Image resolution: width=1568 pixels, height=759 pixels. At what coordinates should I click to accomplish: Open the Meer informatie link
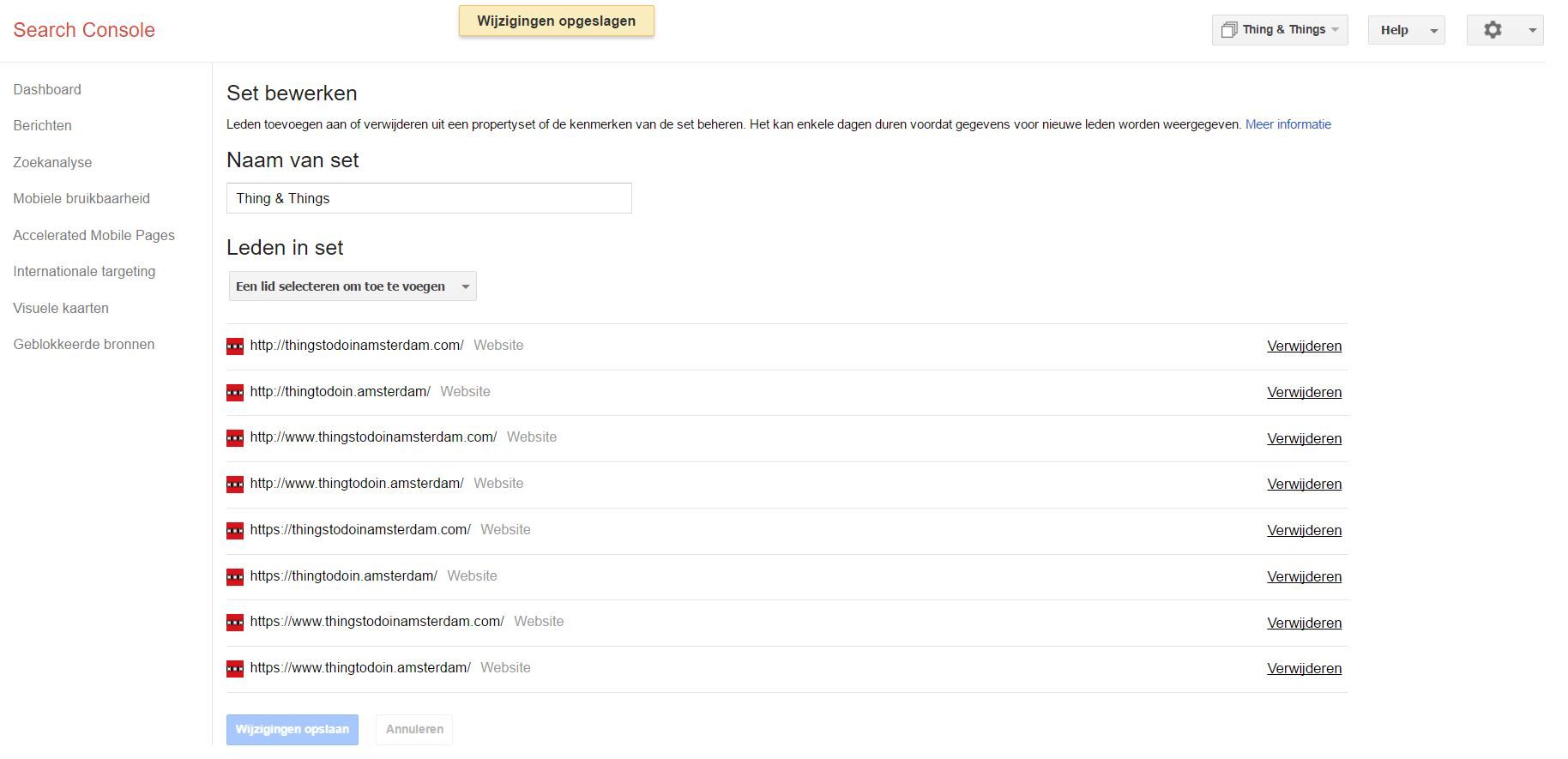(x=1288, y=125)
